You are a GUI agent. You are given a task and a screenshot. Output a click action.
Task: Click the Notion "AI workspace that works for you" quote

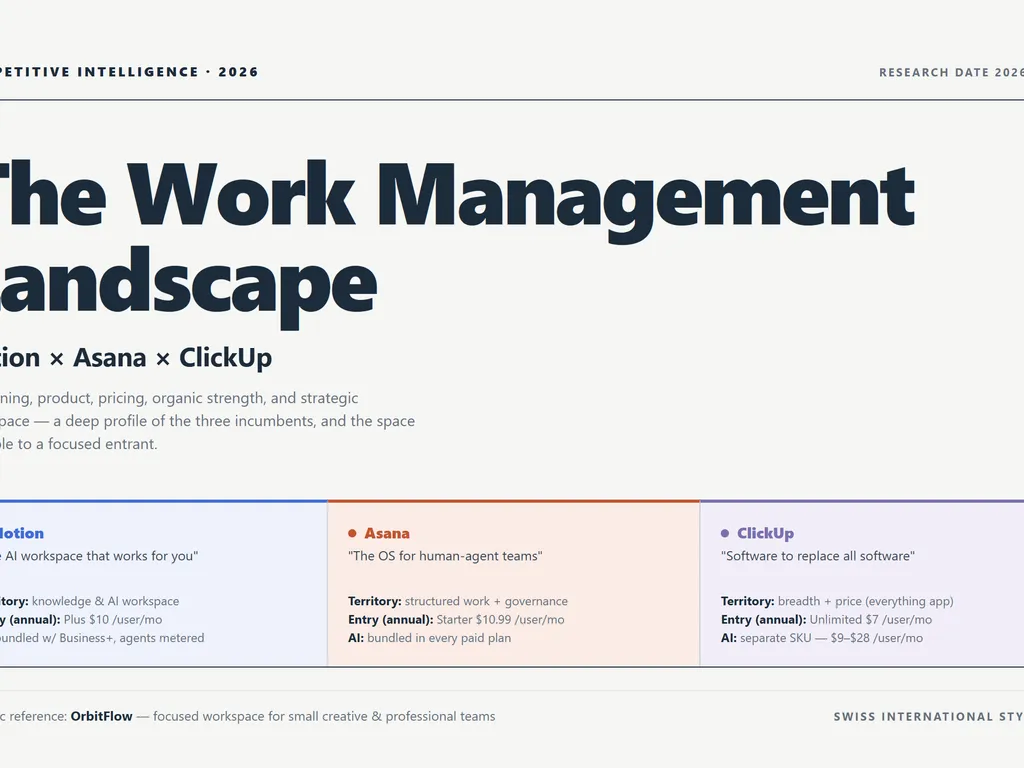pyautogui.click(x=99, y=556)
